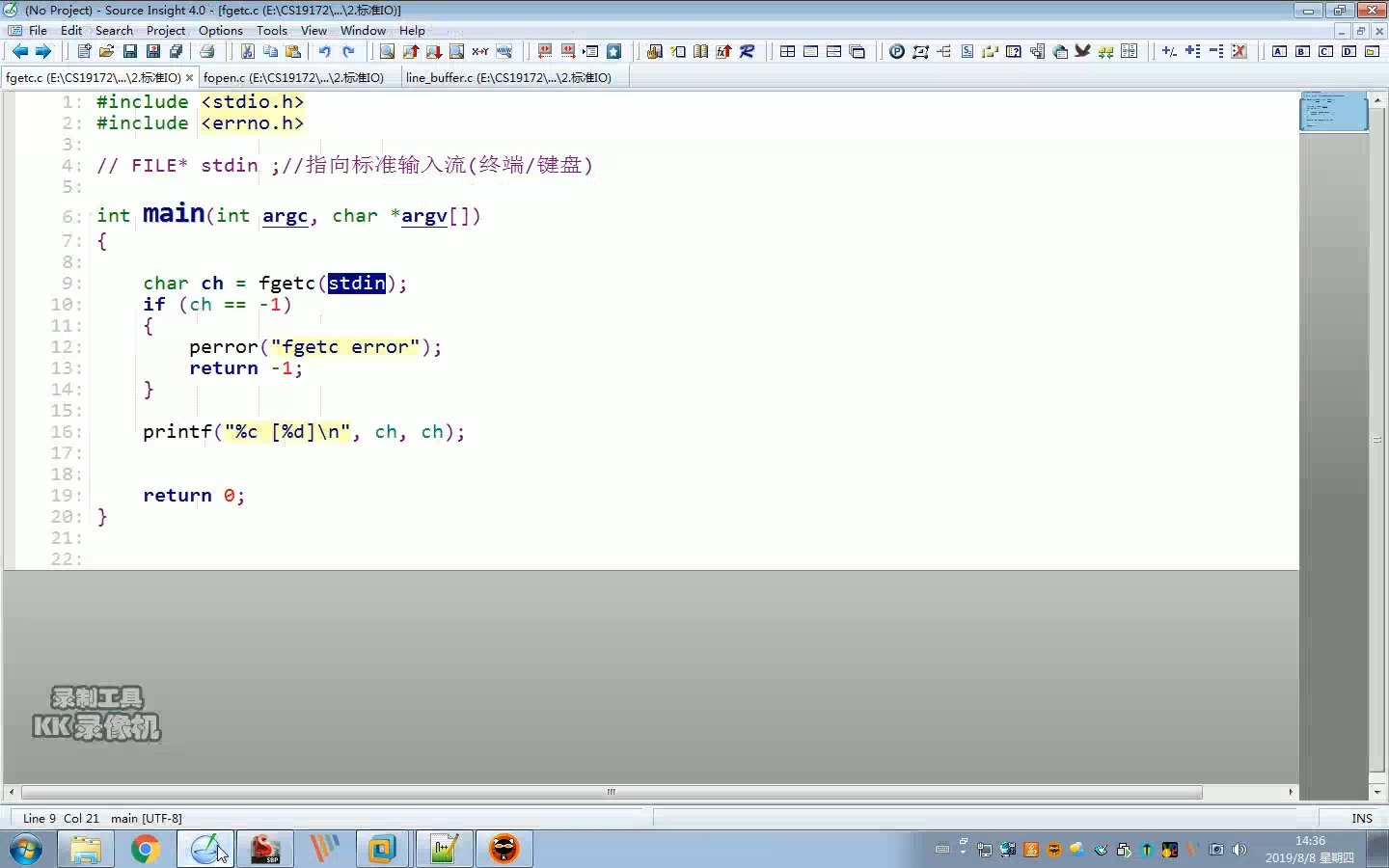Save the current file with single disk icon
Viewport: 1389px width, 868px height.
(x=130, y=52)
